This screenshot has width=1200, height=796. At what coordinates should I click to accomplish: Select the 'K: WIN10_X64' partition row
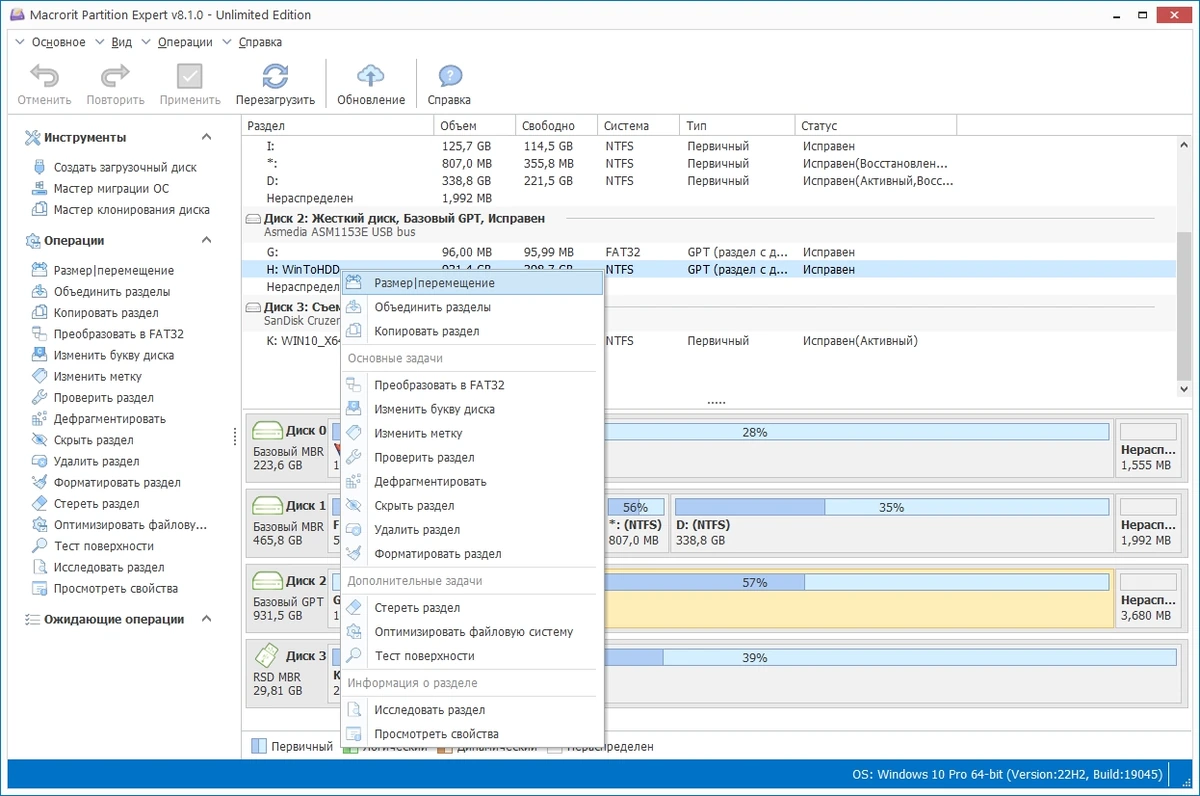click(710, 341)
